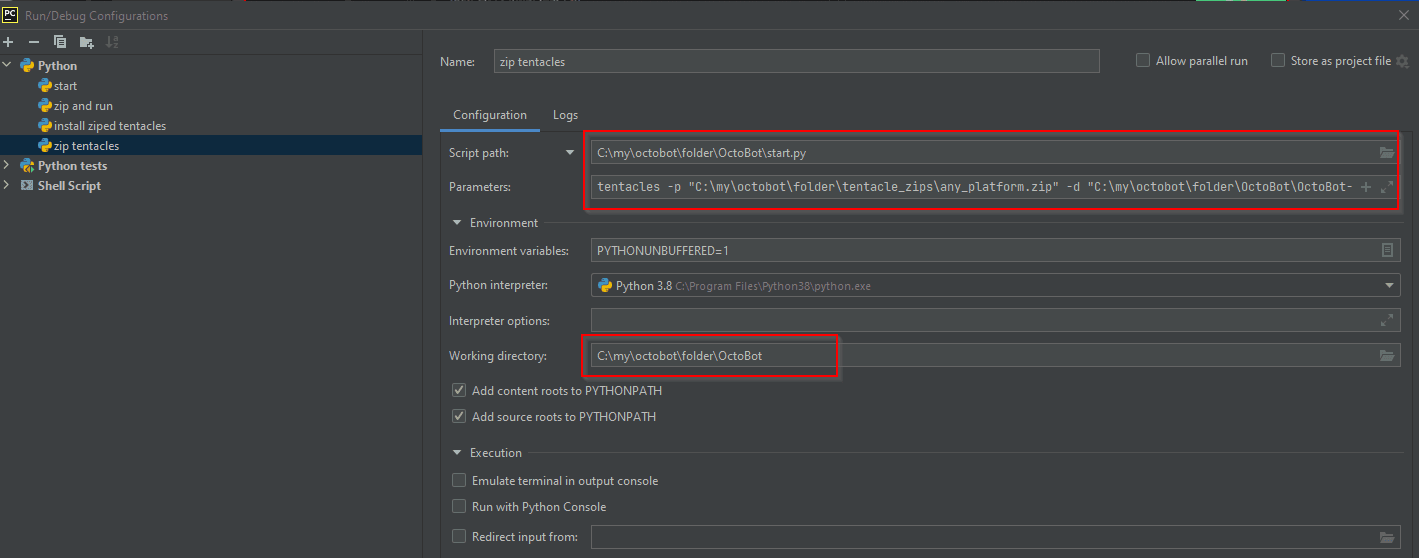Image resolution: width=1419 pixels, height=558 pixels.
Task: Select 'install ziped tentacles' configuration
Action: pyautogui.click(x=110, y=126)
